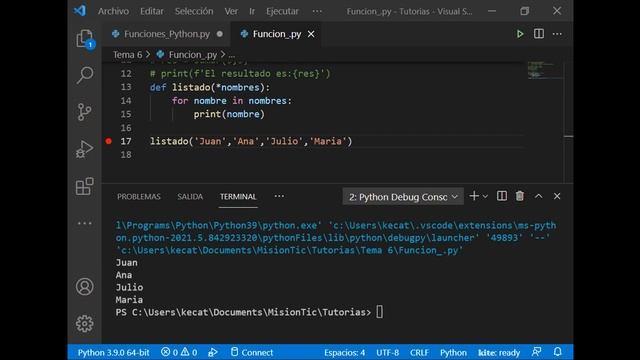Open the Search view in activity bar
Image resolution: width=640 pixels, height=360 pixels.
(x=85, y=75)
